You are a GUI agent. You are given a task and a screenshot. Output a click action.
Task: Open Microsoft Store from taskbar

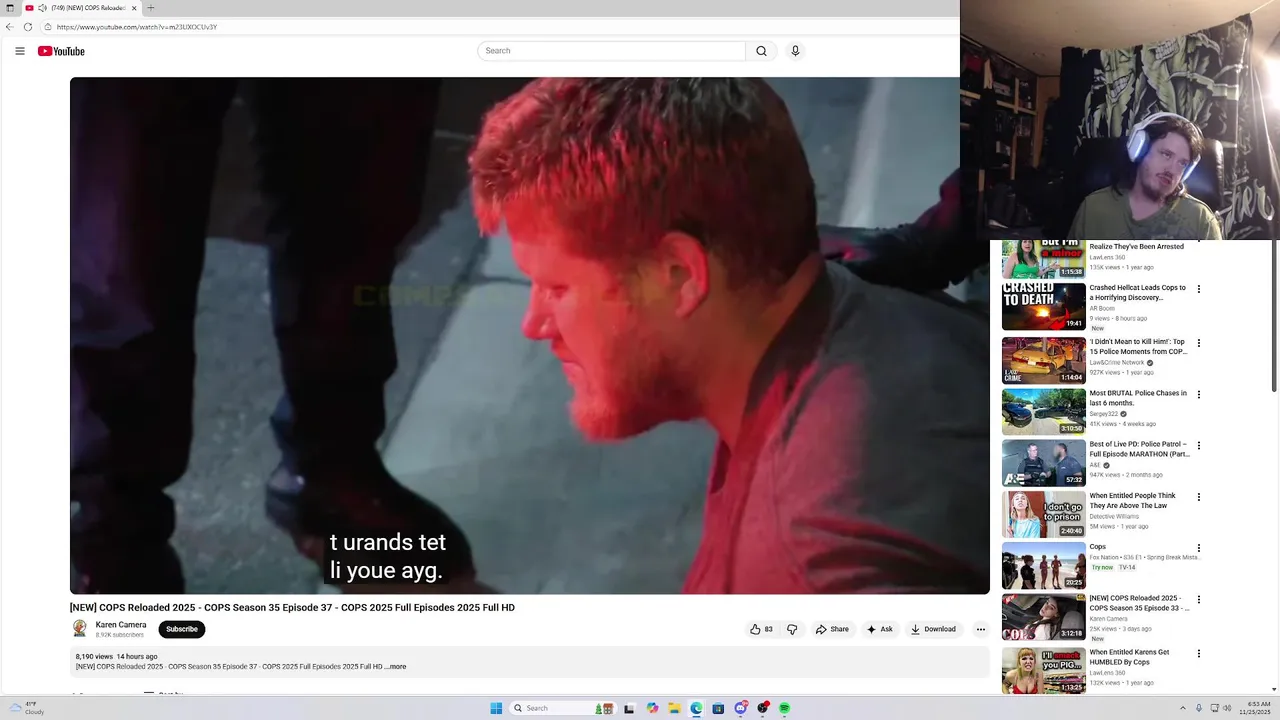718,708
